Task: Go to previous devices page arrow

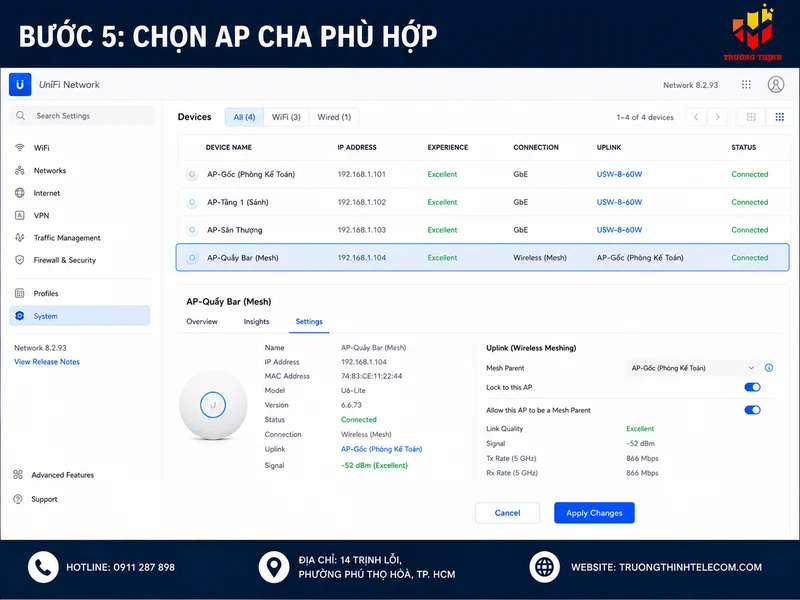Action: pyautogui.click(x=696, y=117)
